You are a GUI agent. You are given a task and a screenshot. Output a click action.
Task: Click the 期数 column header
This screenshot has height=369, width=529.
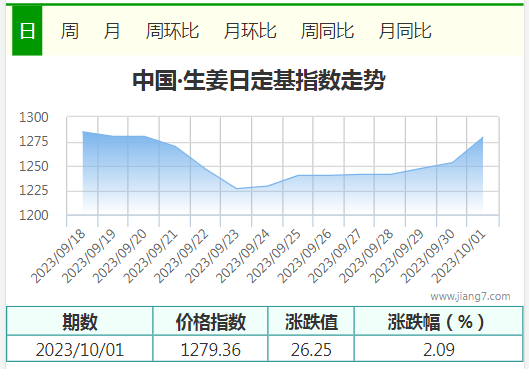pos(80,321)
